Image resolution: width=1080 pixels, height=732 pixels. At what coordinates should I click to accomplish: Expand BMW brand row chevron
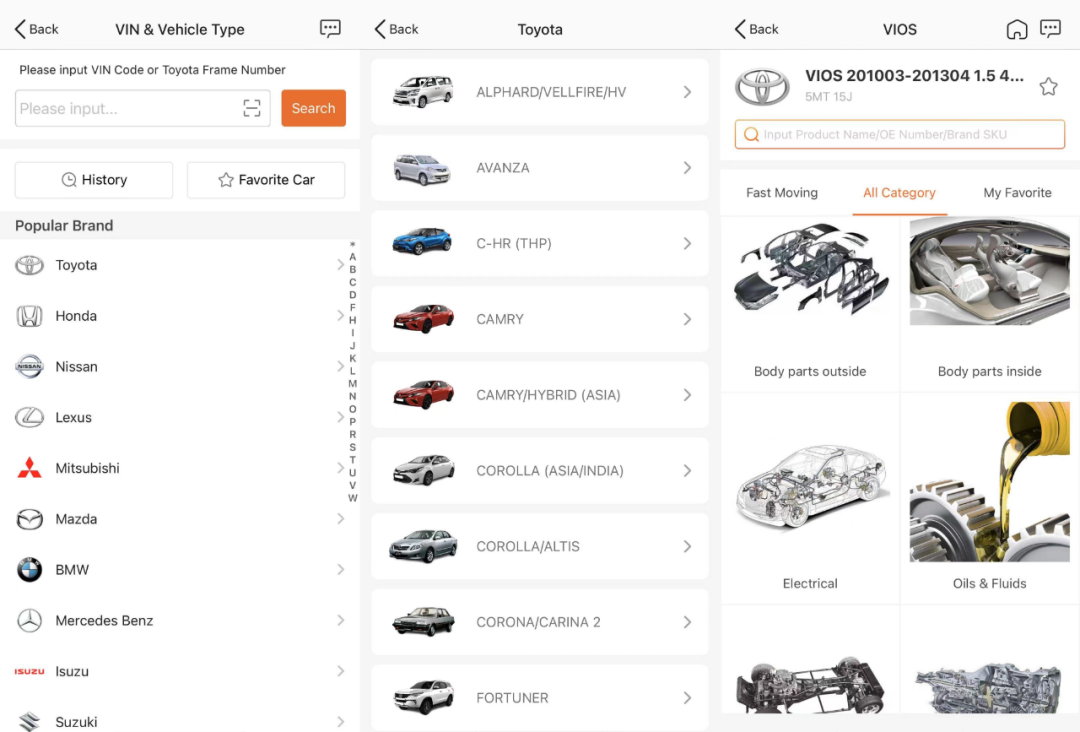tap(340, 569)
